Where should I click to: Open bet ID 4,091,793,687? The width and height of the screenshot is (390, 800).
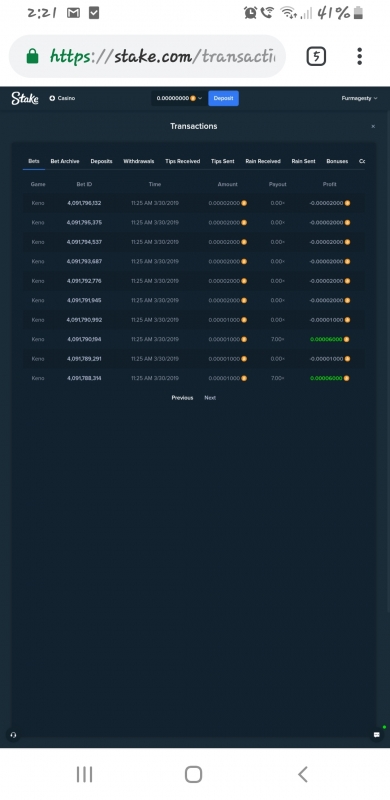(84, 261)
